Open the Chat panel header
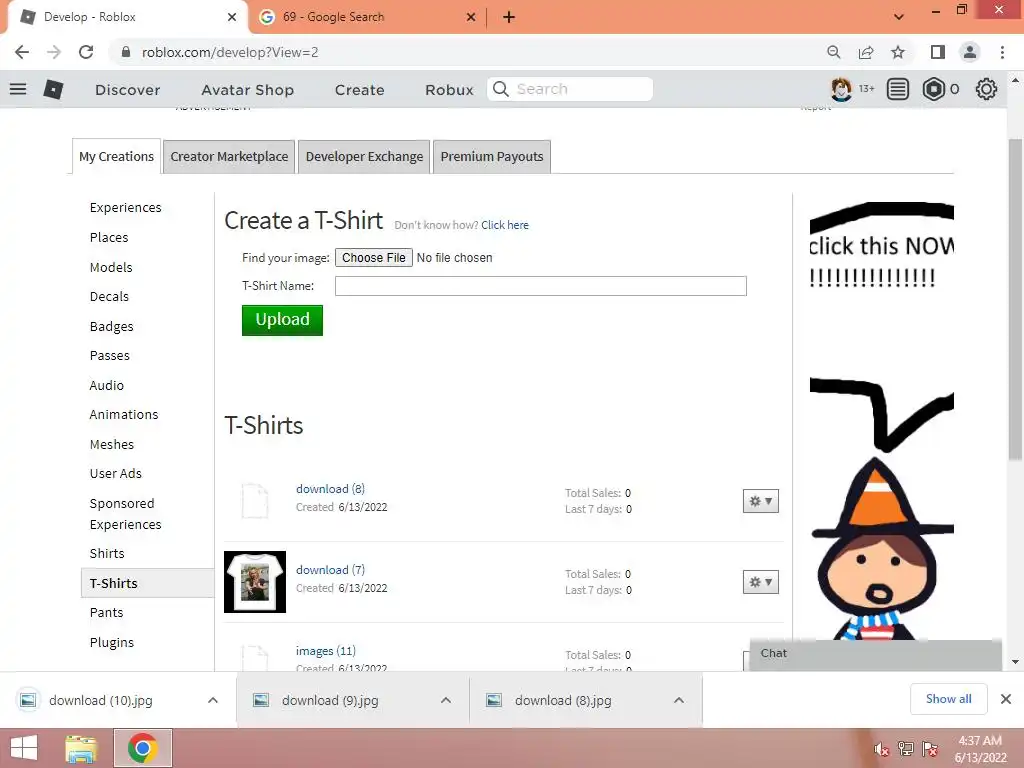Viewport: 1024px width, 768px height. click(x=875, y=654)
